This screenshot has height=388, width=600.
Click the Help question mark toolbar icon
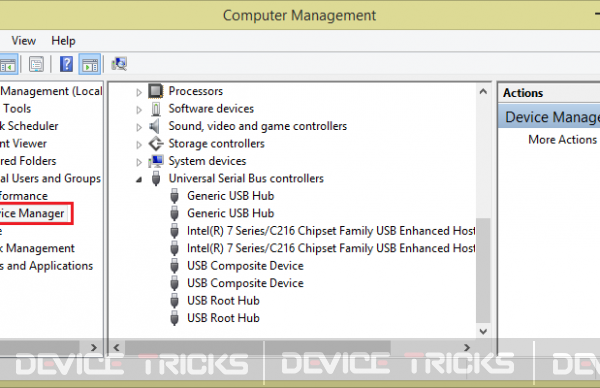click(66, 64)
